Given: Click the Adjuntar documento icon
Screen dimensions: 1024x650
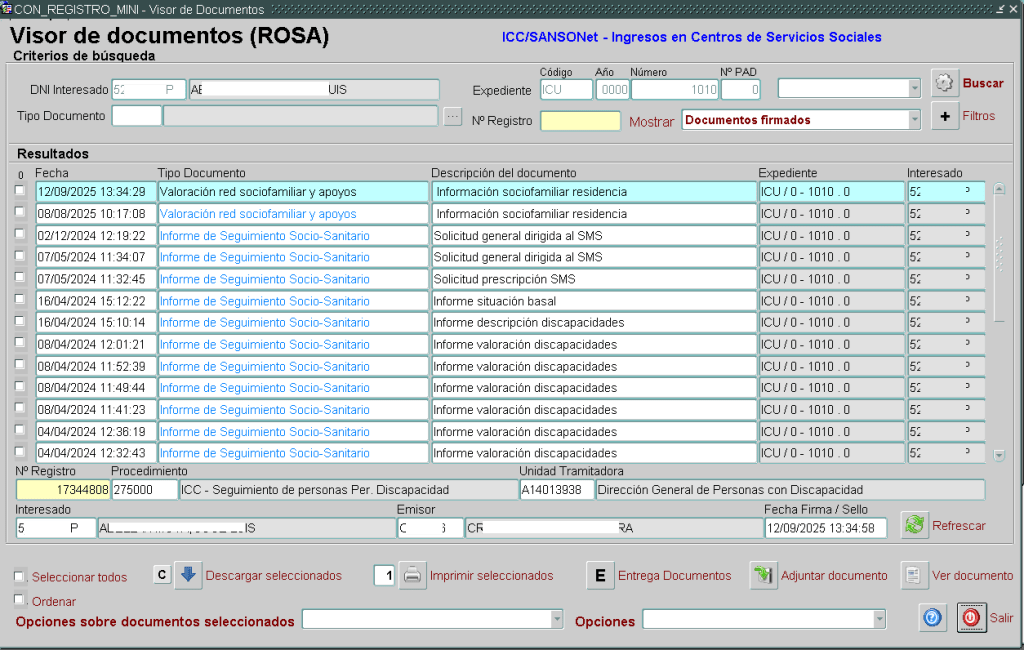Looking at the screenshot, I should pyautogui.click(x=764, y=575).
